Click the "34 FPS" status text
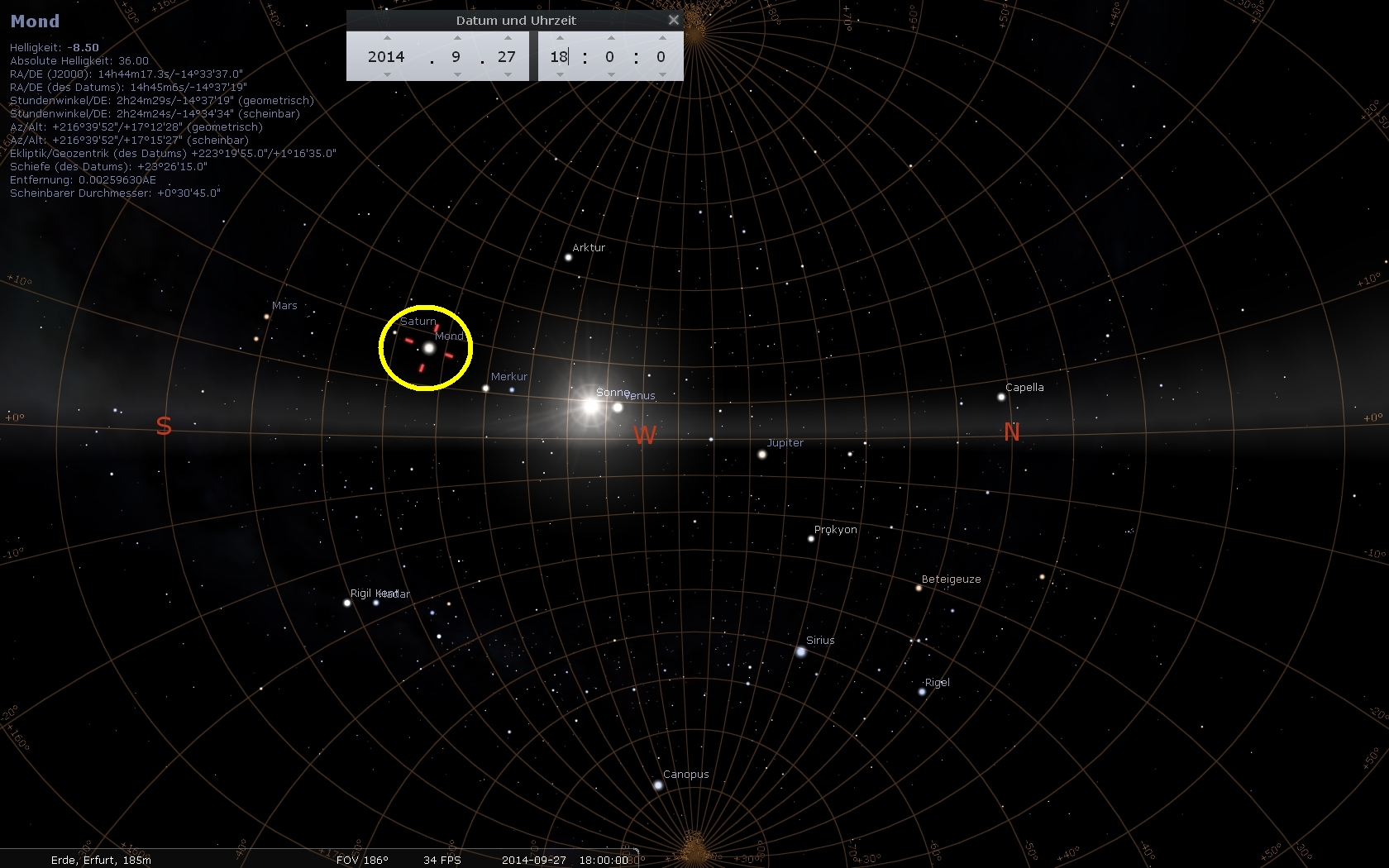 click(x=442, y=860)
